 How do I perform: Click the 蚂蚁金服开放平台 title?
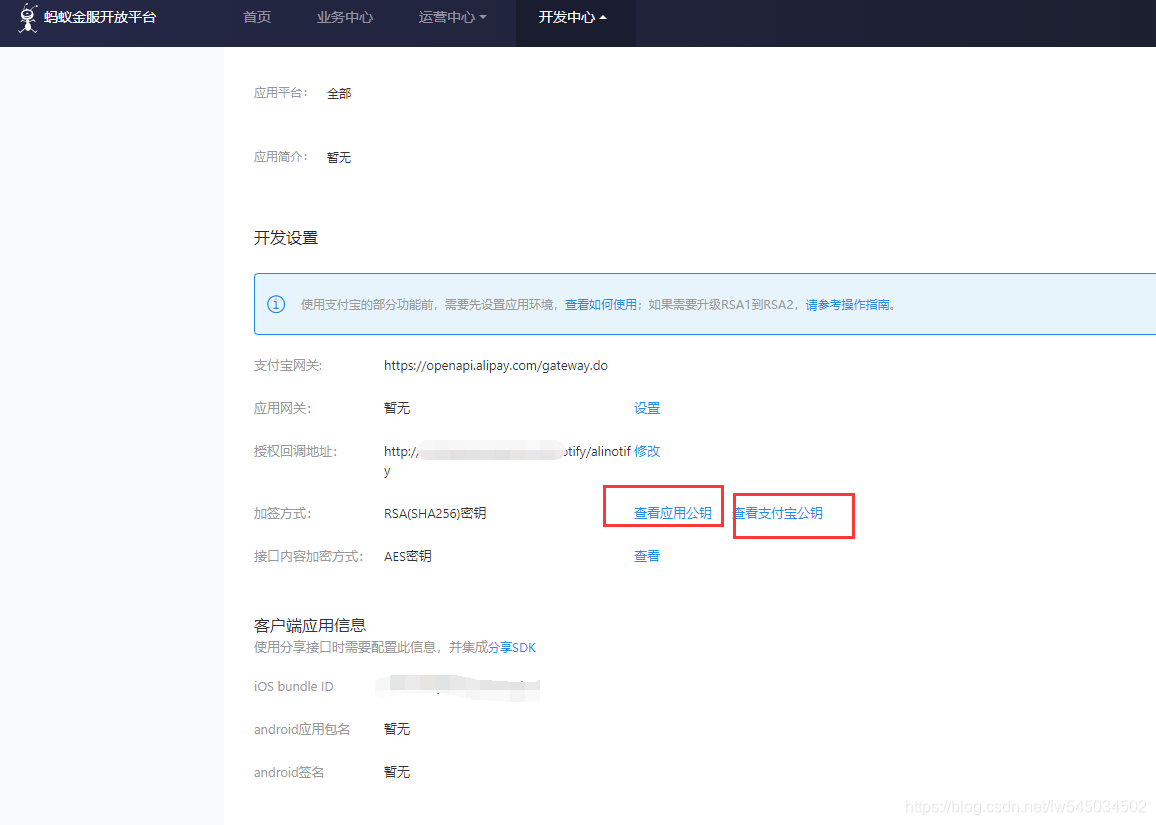click(x=100, y=17)
